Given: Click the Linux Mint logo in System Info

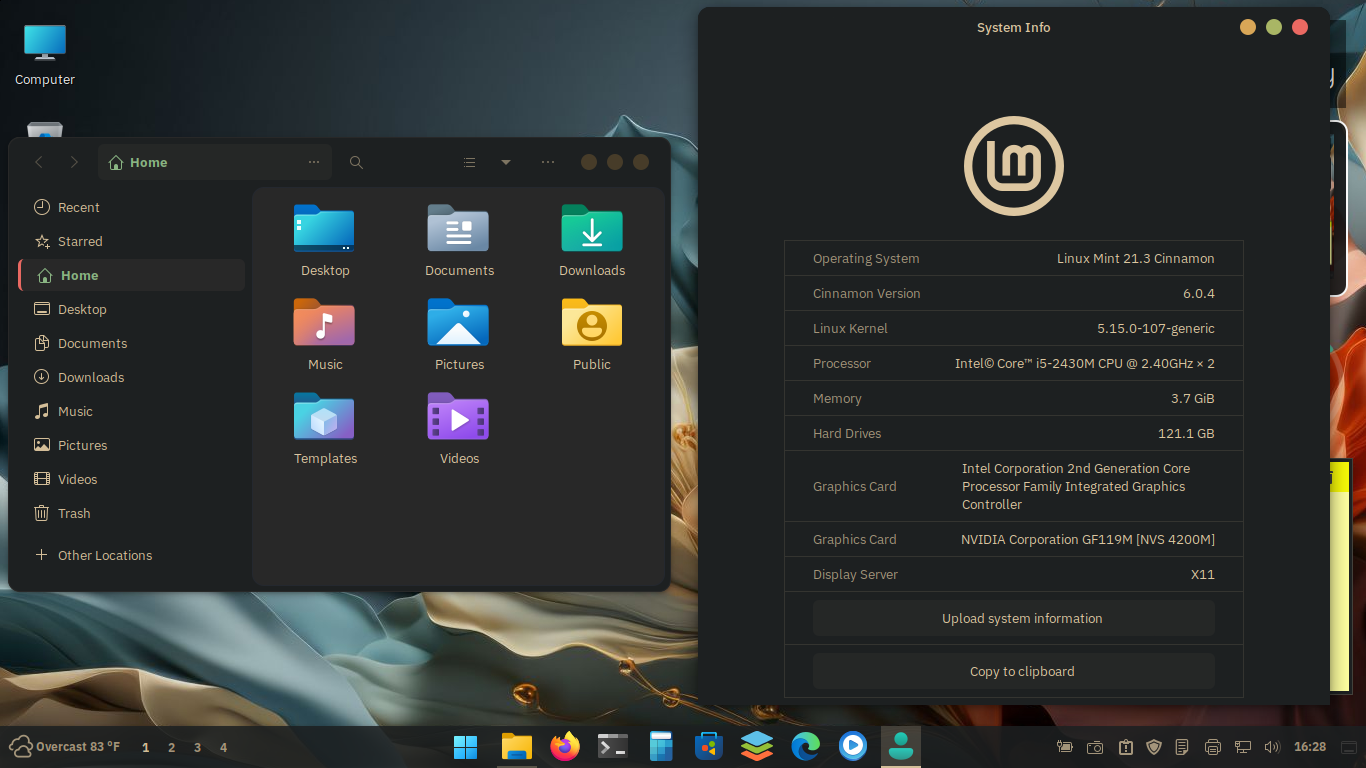Looking at the screenshot, I should pos(1014,166).
